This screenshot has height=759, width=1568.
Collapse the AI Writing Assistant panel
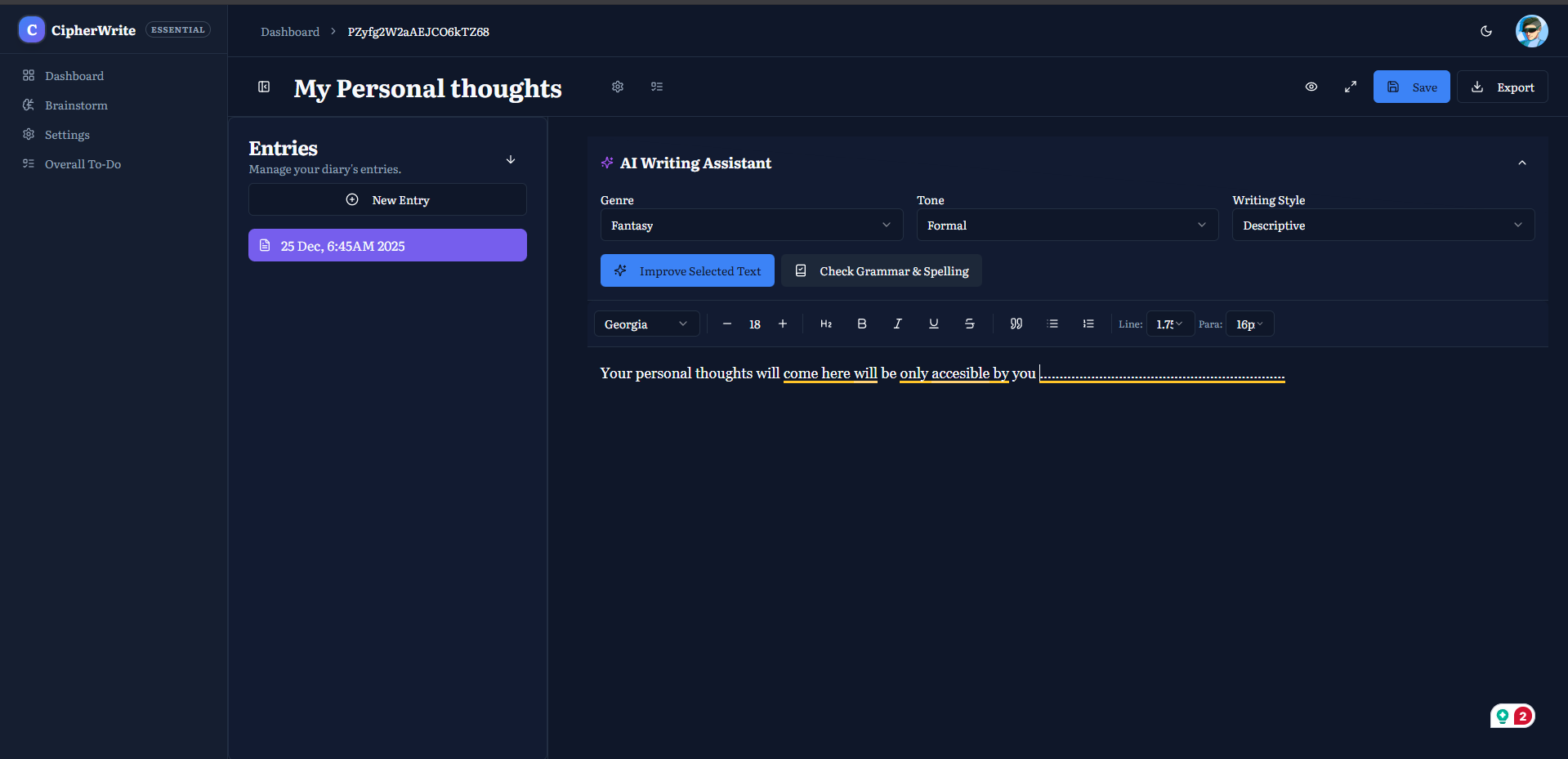pyautogui.click(x=1521, y=163)
